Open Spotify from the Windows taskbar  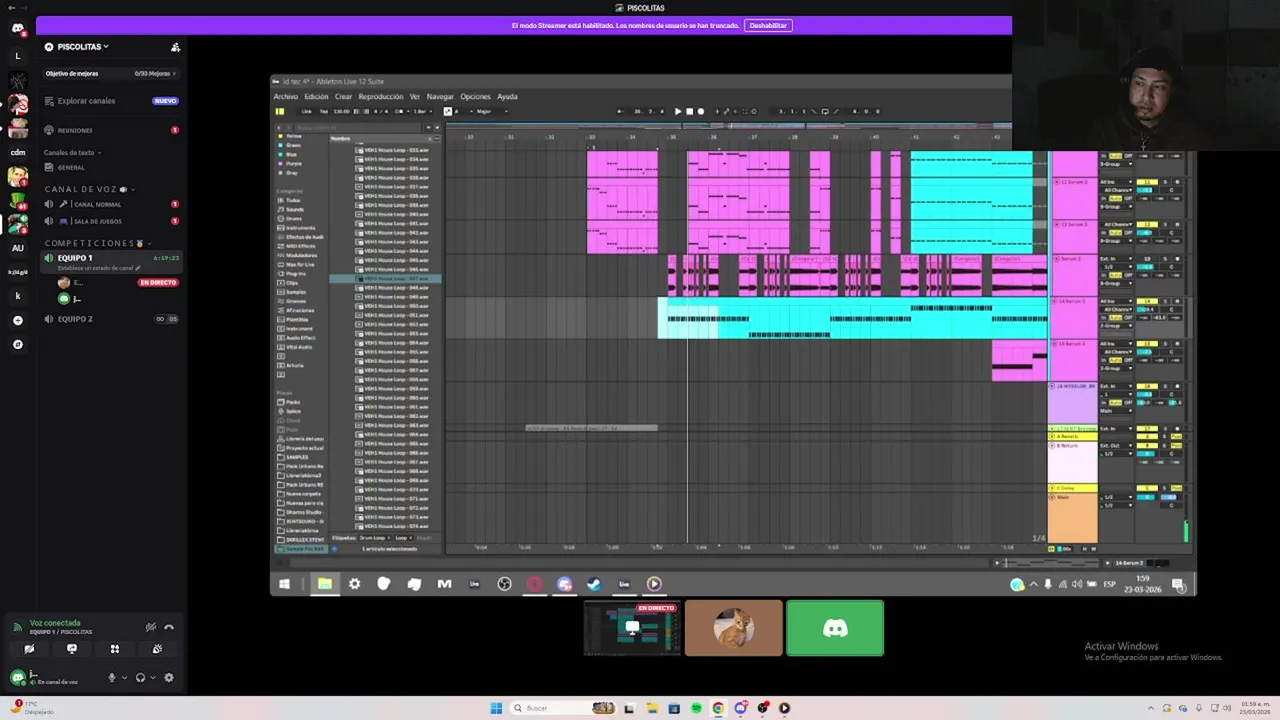[696, 708]
